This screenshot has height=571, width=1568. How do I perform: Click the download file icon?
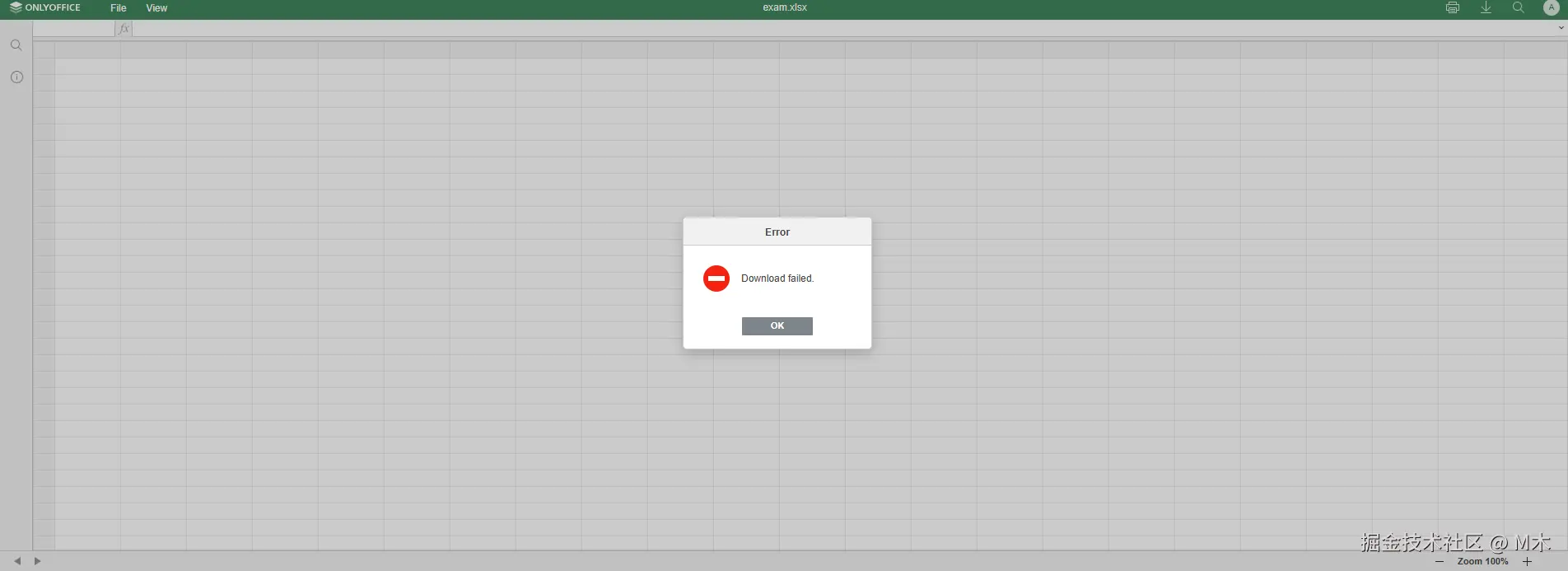tap(1486, 7)
